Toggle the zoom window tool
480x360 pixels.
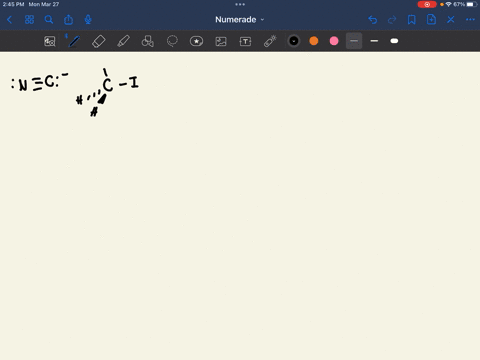pyautogui.click(x=50, y=41)
